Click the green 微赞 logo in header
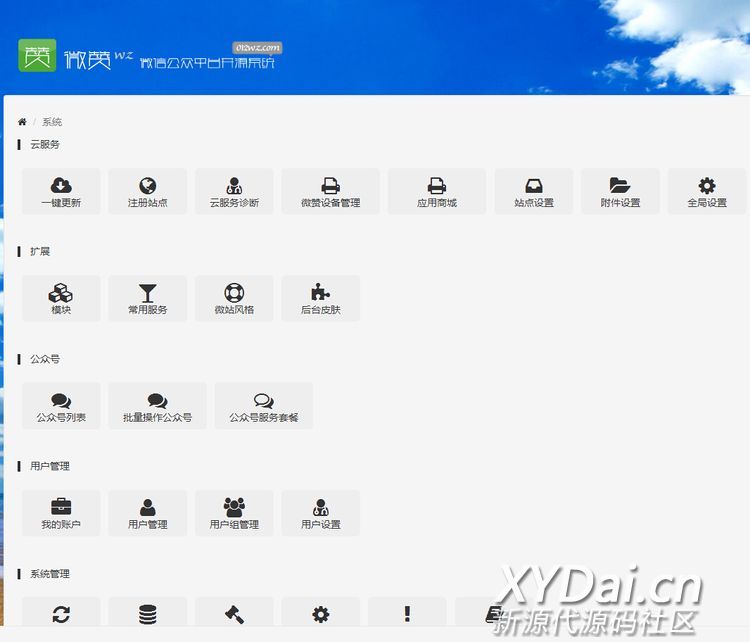The height and width of the screenshot is (642, 750). coord(37,55)
